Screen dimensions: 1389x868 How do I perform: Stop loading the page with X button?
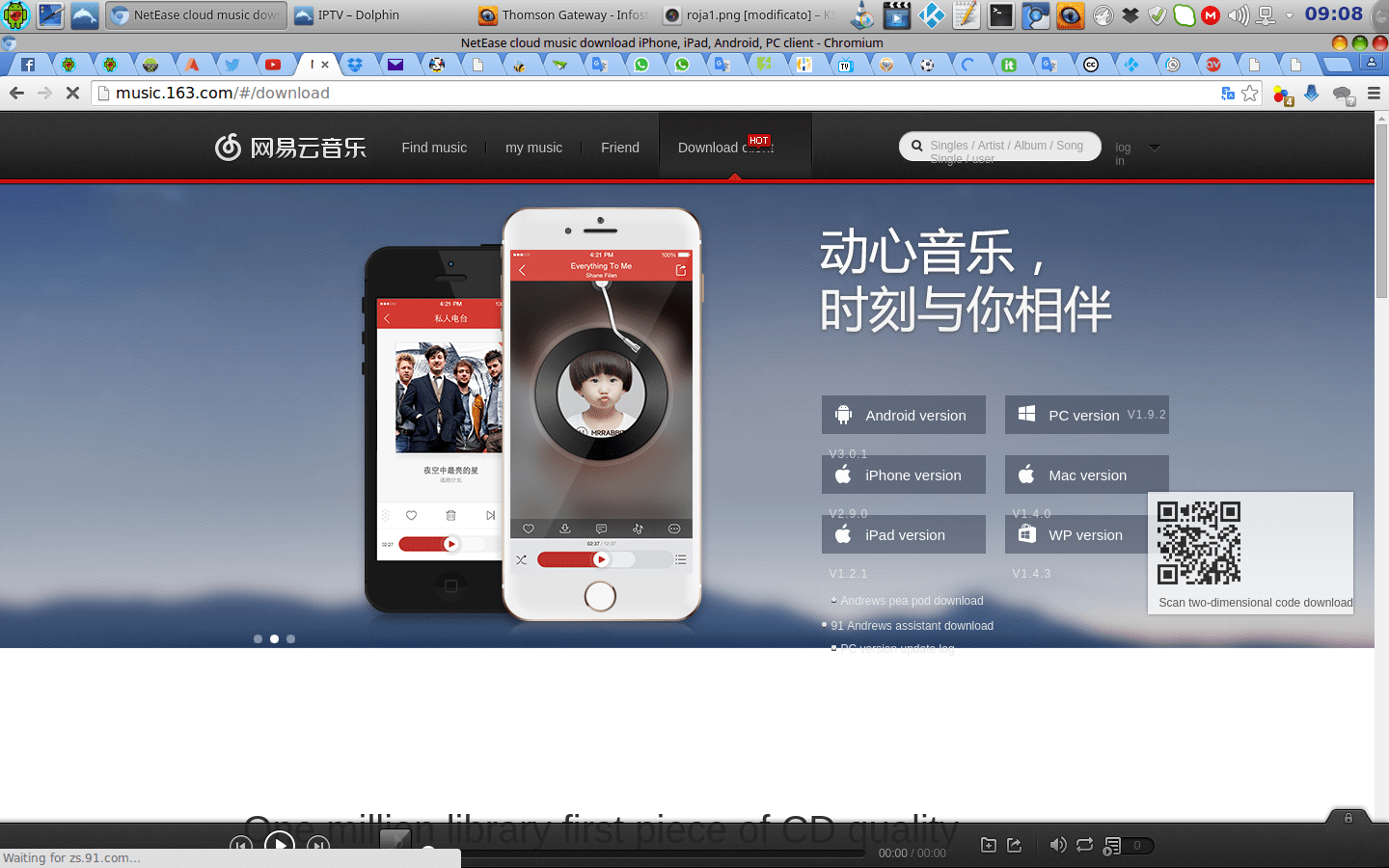click(72, 93)
